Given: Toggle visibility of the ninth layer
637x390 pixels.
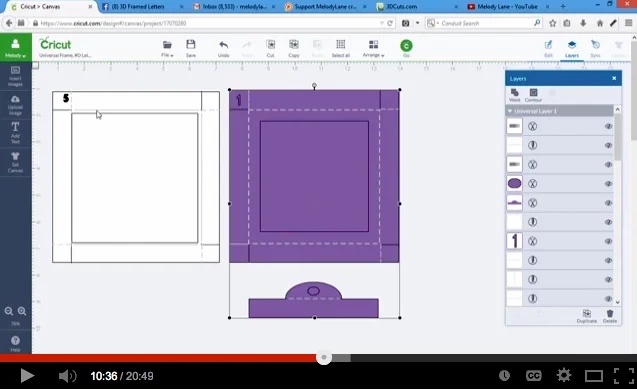Looking at the screenshot, I should click(x=608, y=280).
